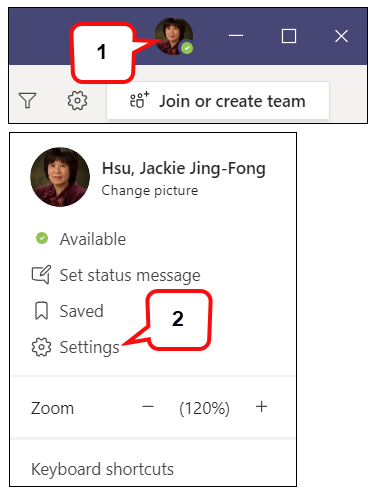Open Keyboard shortcuts
The width and height of the screenshot is (374, 492).
click(x=103, y=469)
